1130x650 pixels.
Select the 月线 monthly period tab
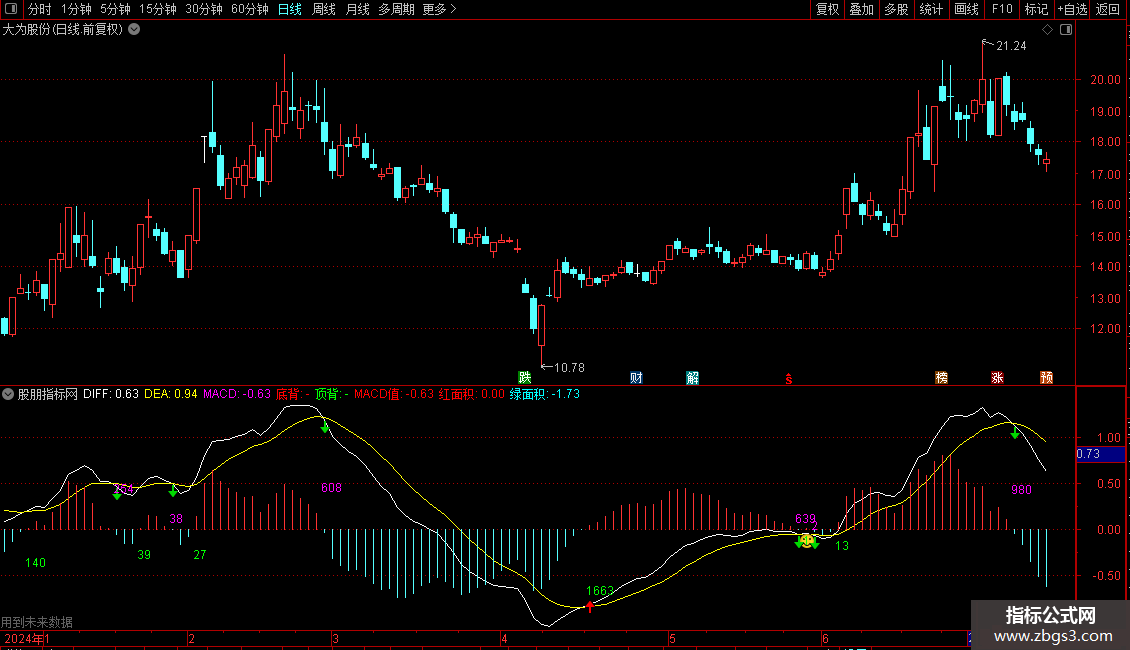click(x=357, y=9)
